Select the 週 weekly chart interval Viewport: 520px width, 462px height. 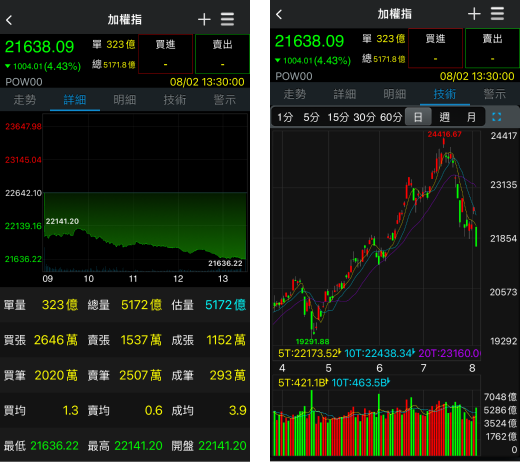pos(445,117)
